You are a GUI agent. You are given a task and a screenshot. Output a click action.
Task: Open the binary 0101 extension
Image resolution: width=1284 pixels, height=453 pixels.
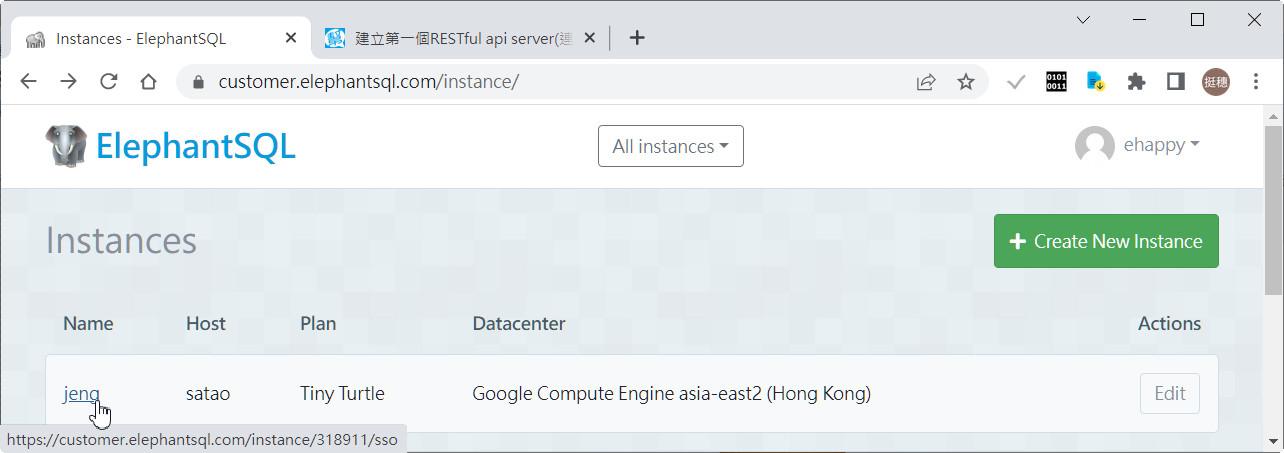(x=1056, y=82)
